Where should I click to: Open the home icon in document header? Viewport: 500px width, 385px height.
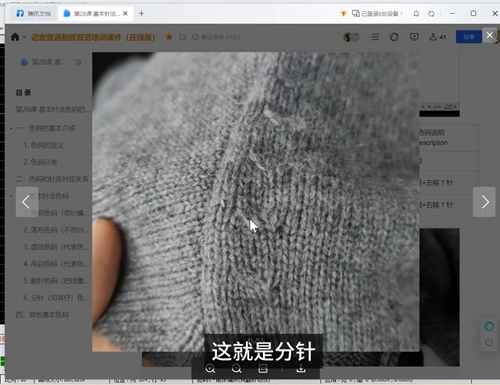[15, 37]
